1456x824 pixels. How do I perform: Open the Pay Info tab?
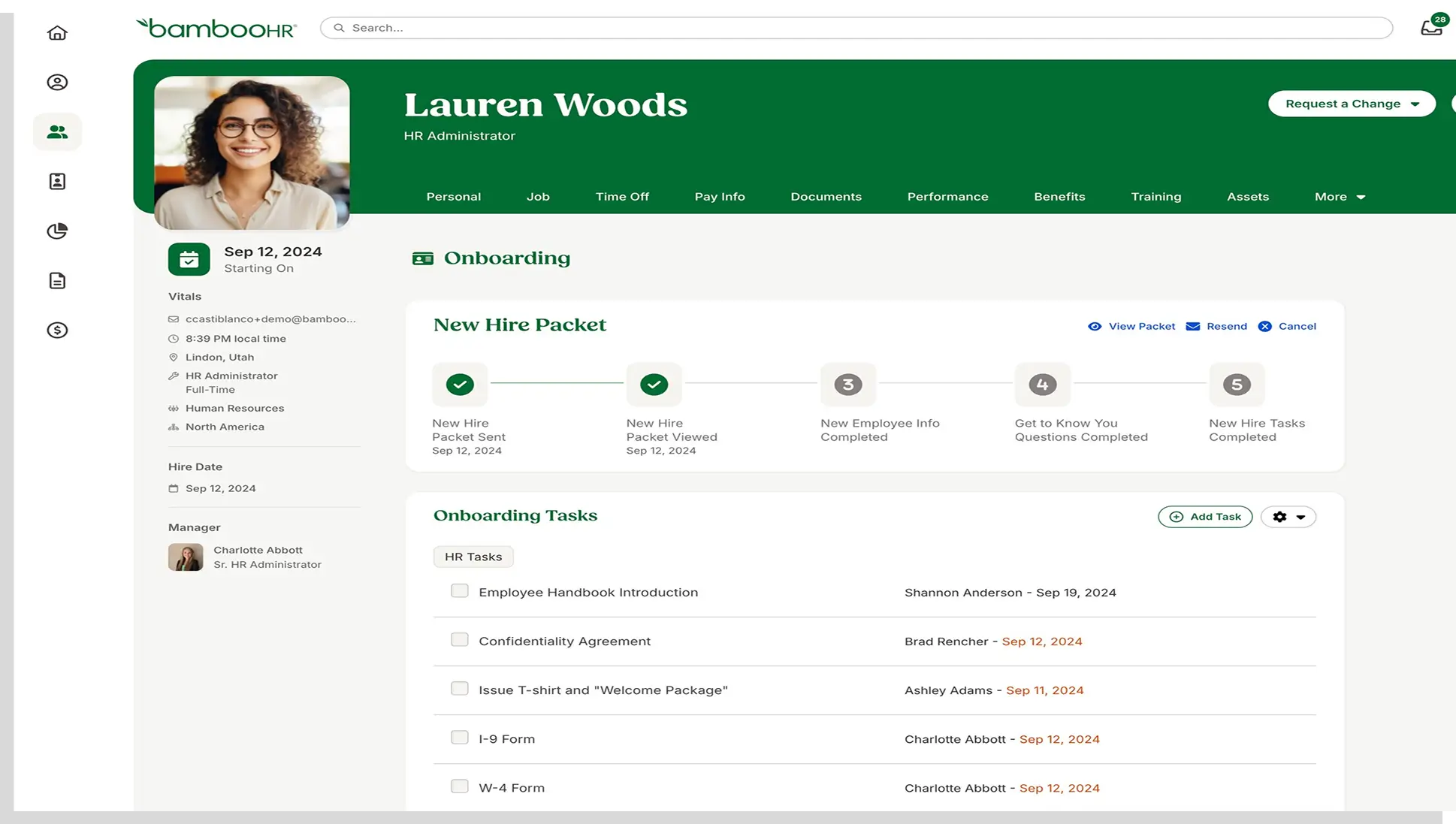pos(720,197)
